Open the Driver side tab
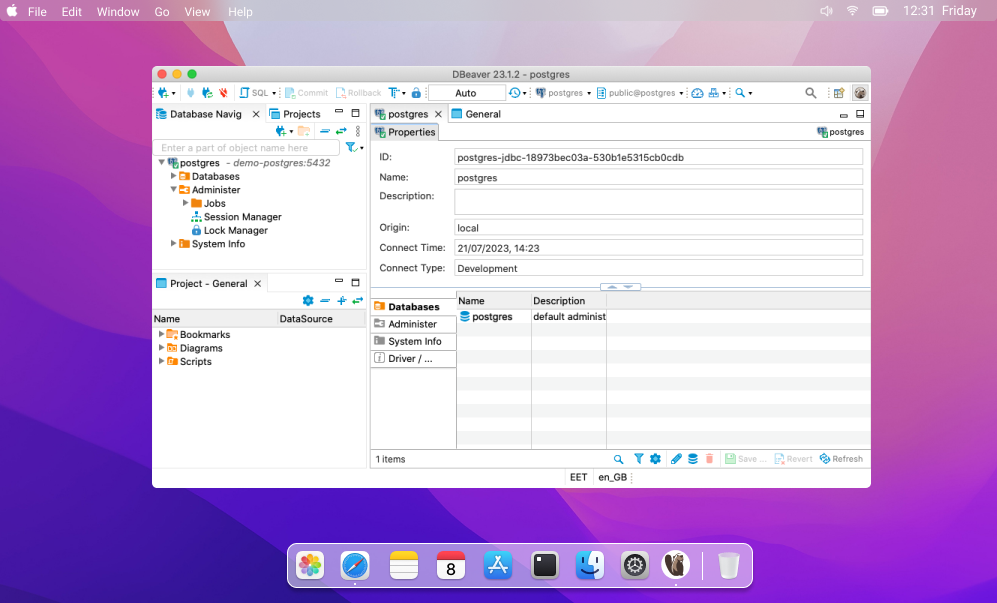 [x=413, y=358]
